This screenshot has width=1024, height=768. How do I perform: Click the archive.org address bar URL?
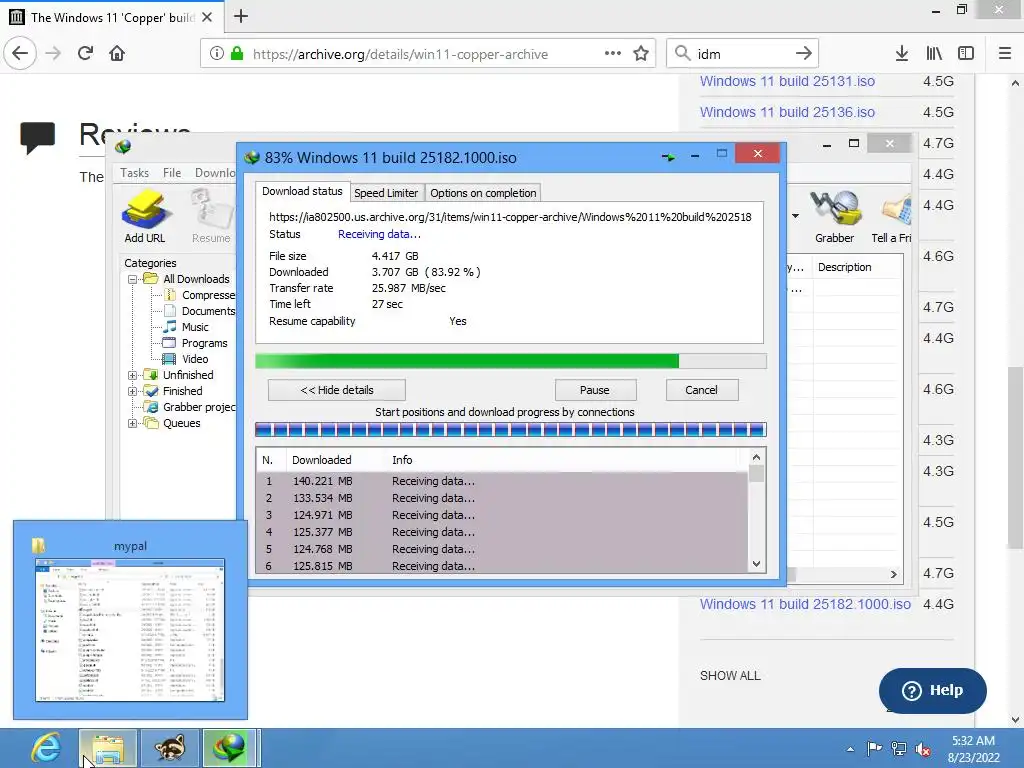click(x=400, y=54)
